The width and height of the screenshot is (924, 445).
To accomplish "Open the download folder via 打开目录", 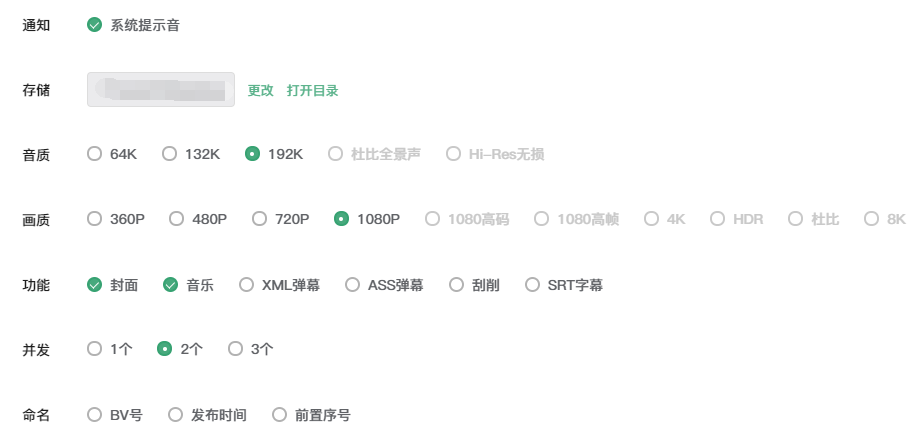I will 312,90.
